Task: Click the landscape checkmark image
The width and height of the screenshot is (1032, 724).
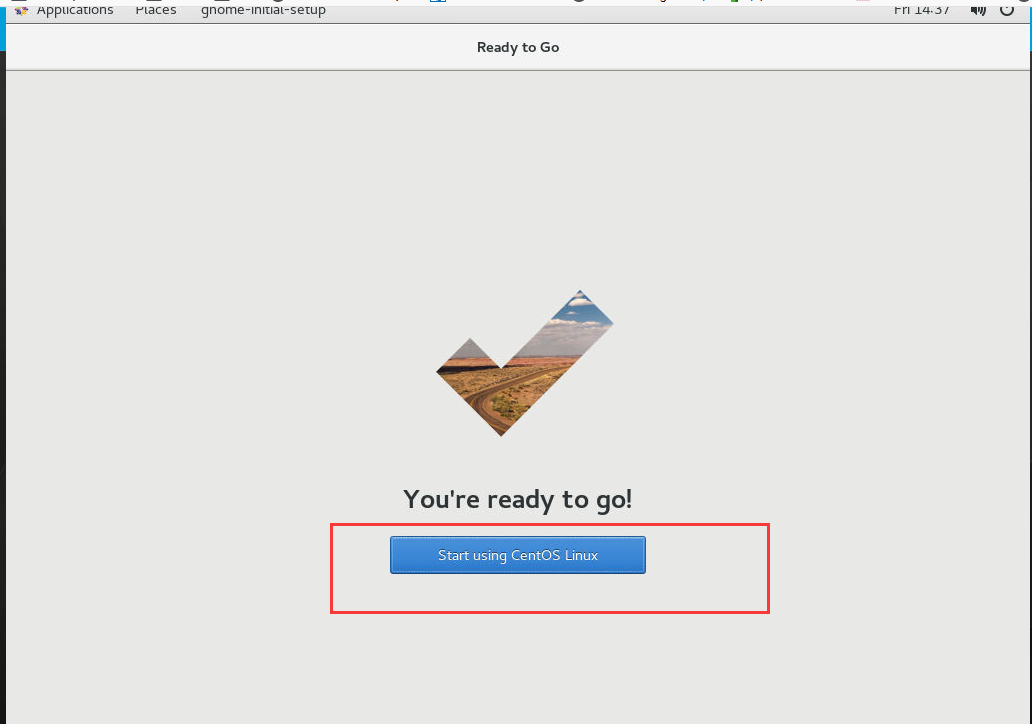Action: (x=525, y=363)
